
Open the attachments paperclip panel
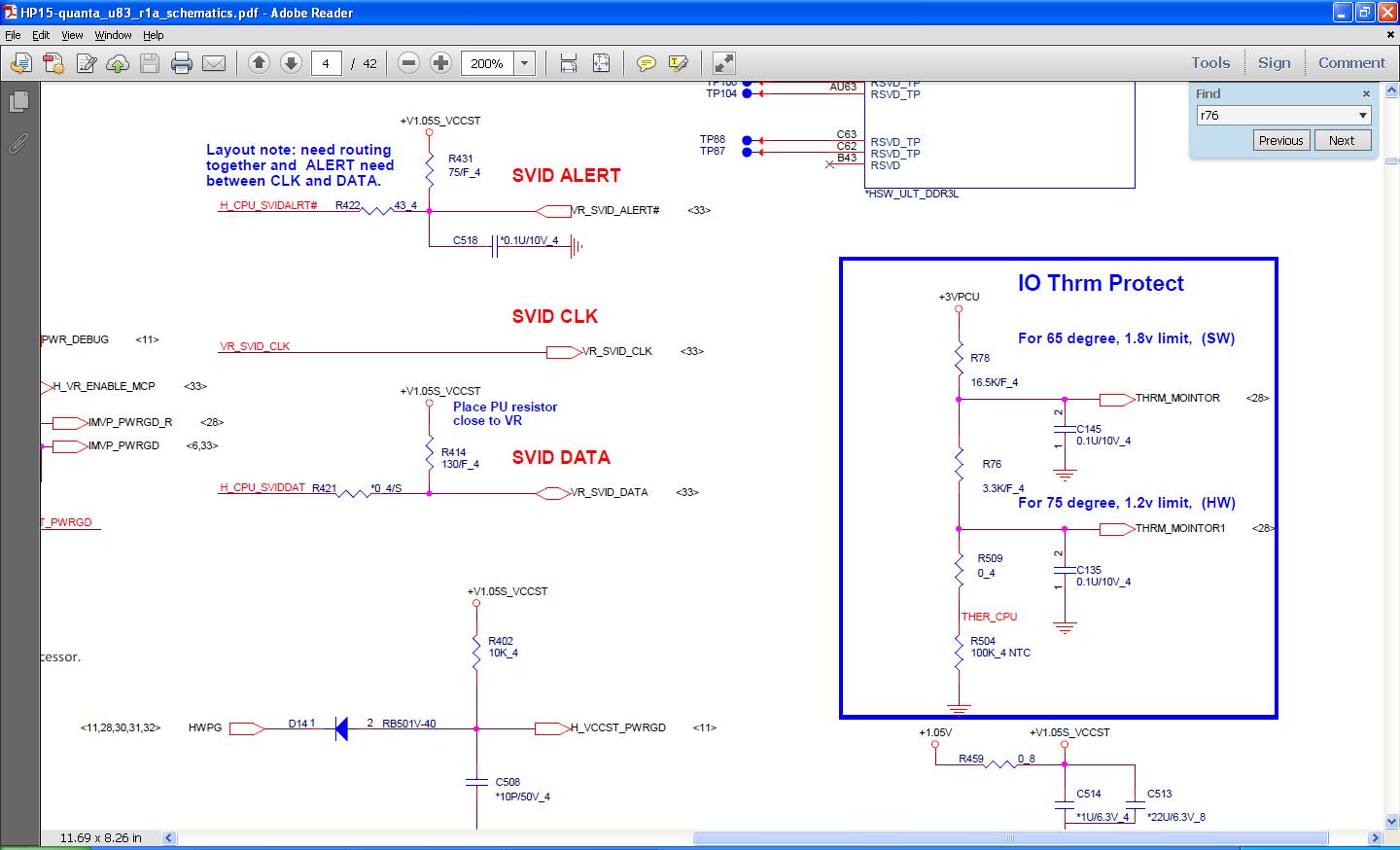coord(18,144)
